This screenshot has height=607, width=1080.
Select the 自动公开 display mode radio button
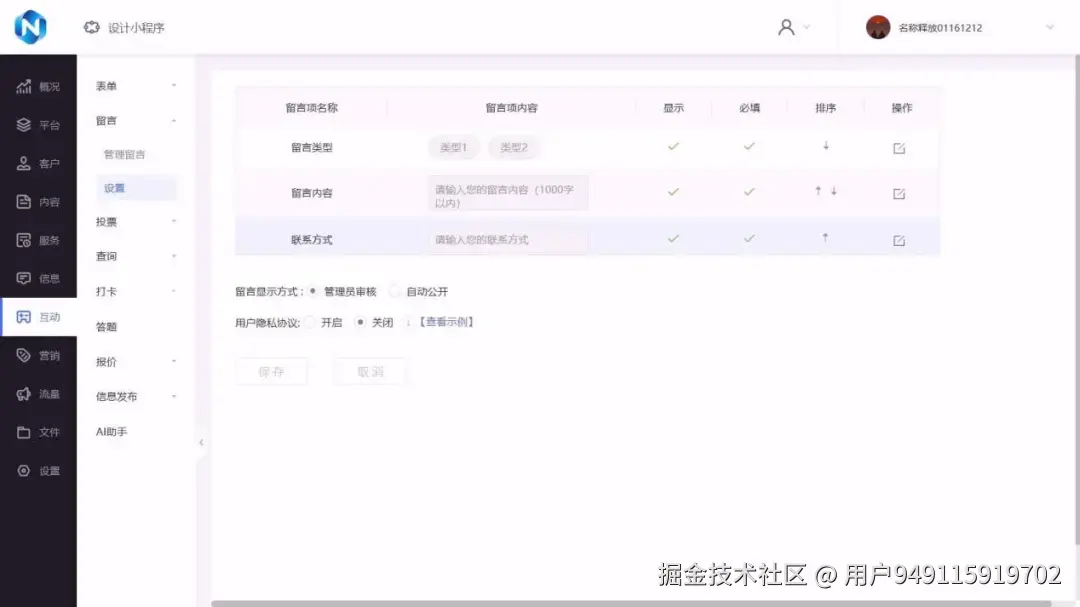pos(398,291)
